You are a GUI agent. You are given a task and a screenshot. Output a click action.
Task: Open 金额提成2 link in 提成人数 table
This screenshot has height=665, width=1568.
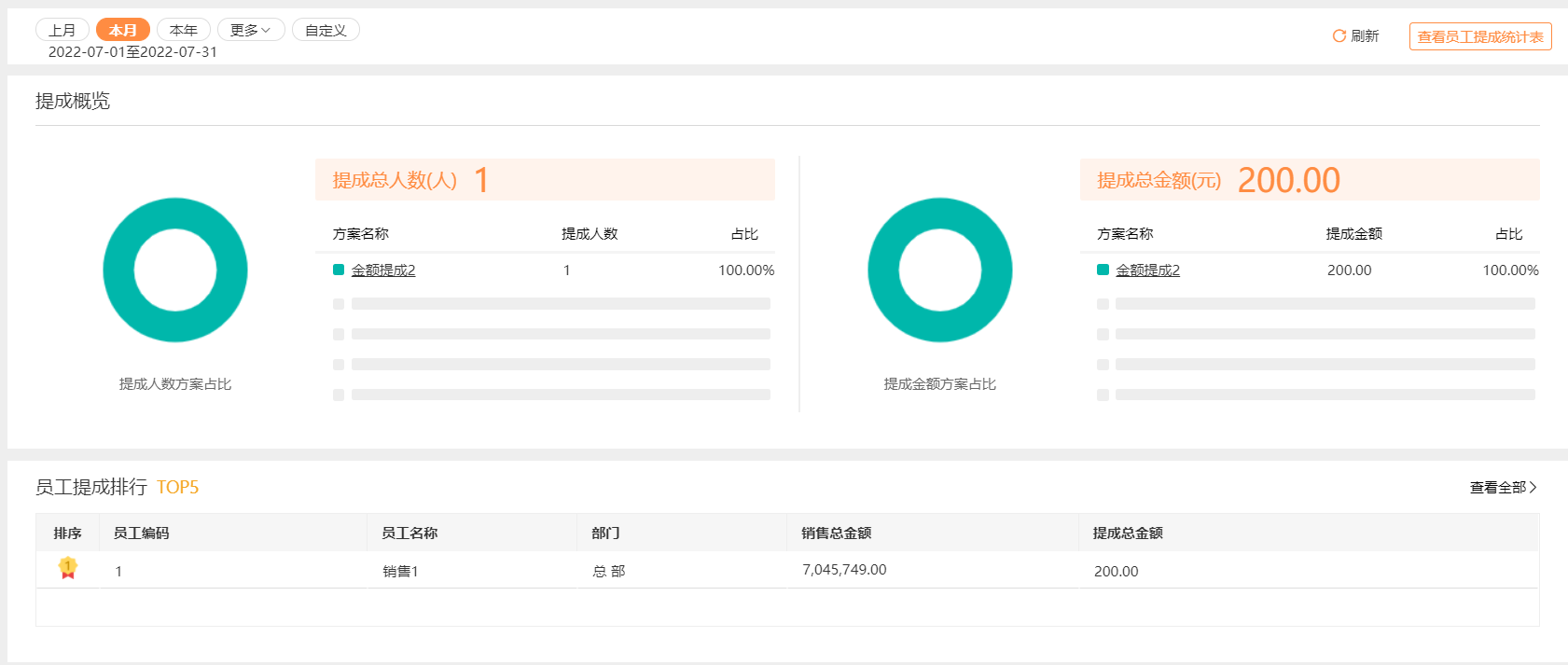383,270
